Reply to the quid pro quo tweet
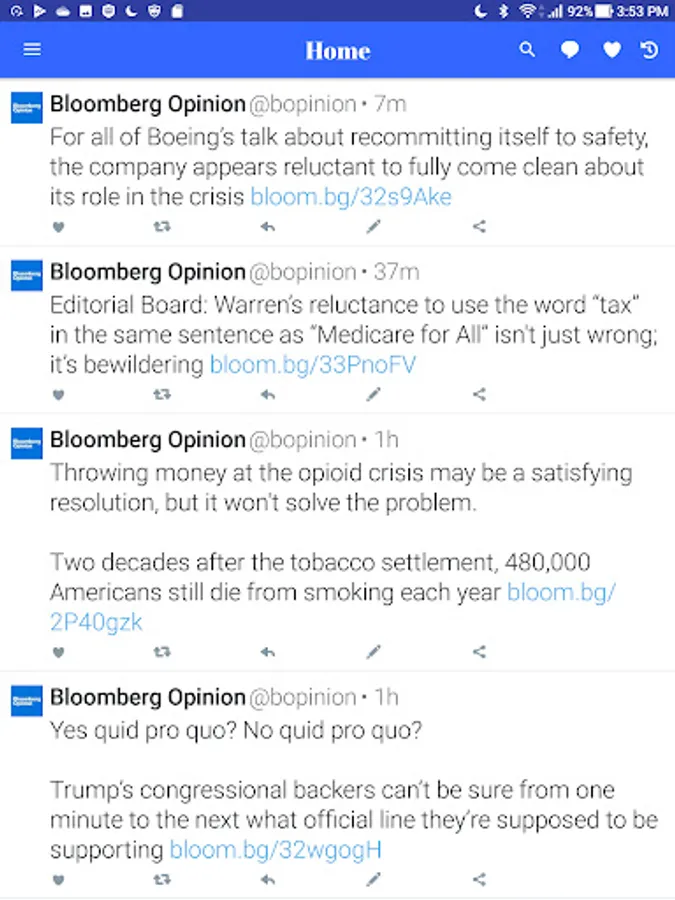 (268, 880)
